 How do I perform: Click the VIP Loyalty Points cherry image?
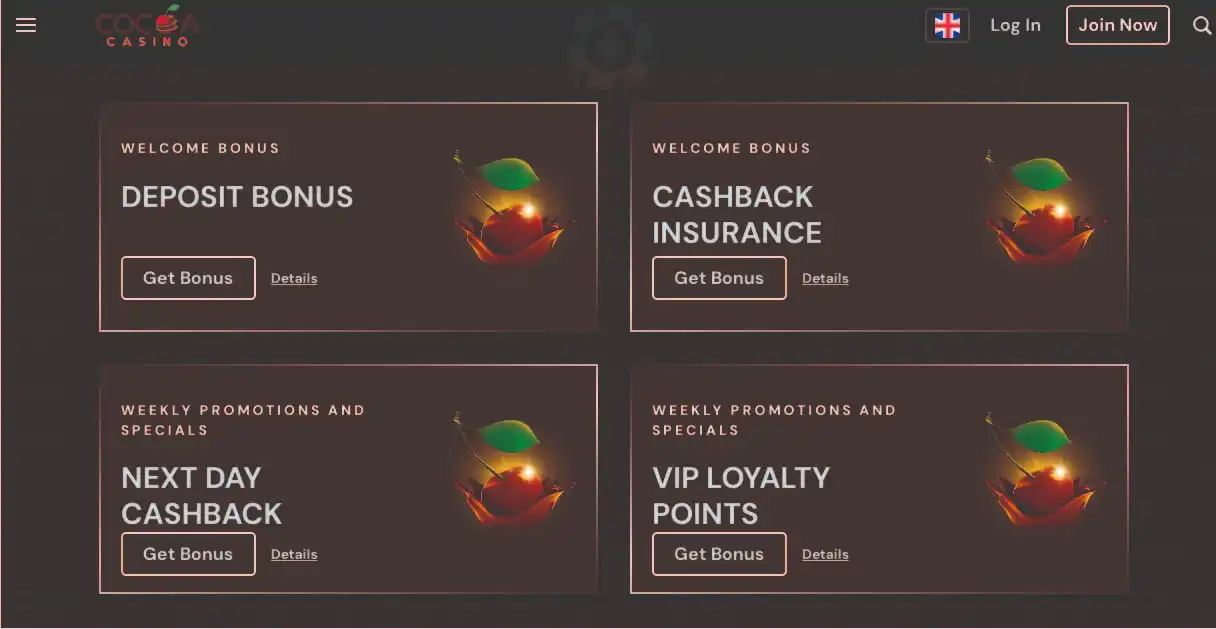coord(1041,472)
